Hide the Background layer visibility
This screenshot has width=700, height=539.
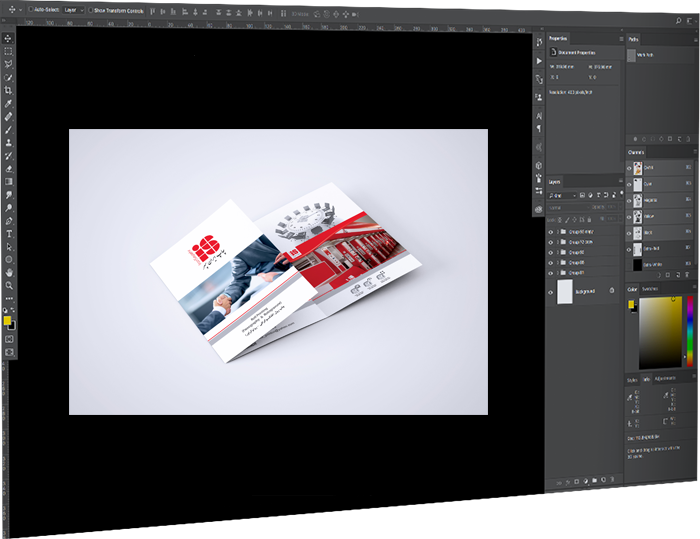coord(551,291)
